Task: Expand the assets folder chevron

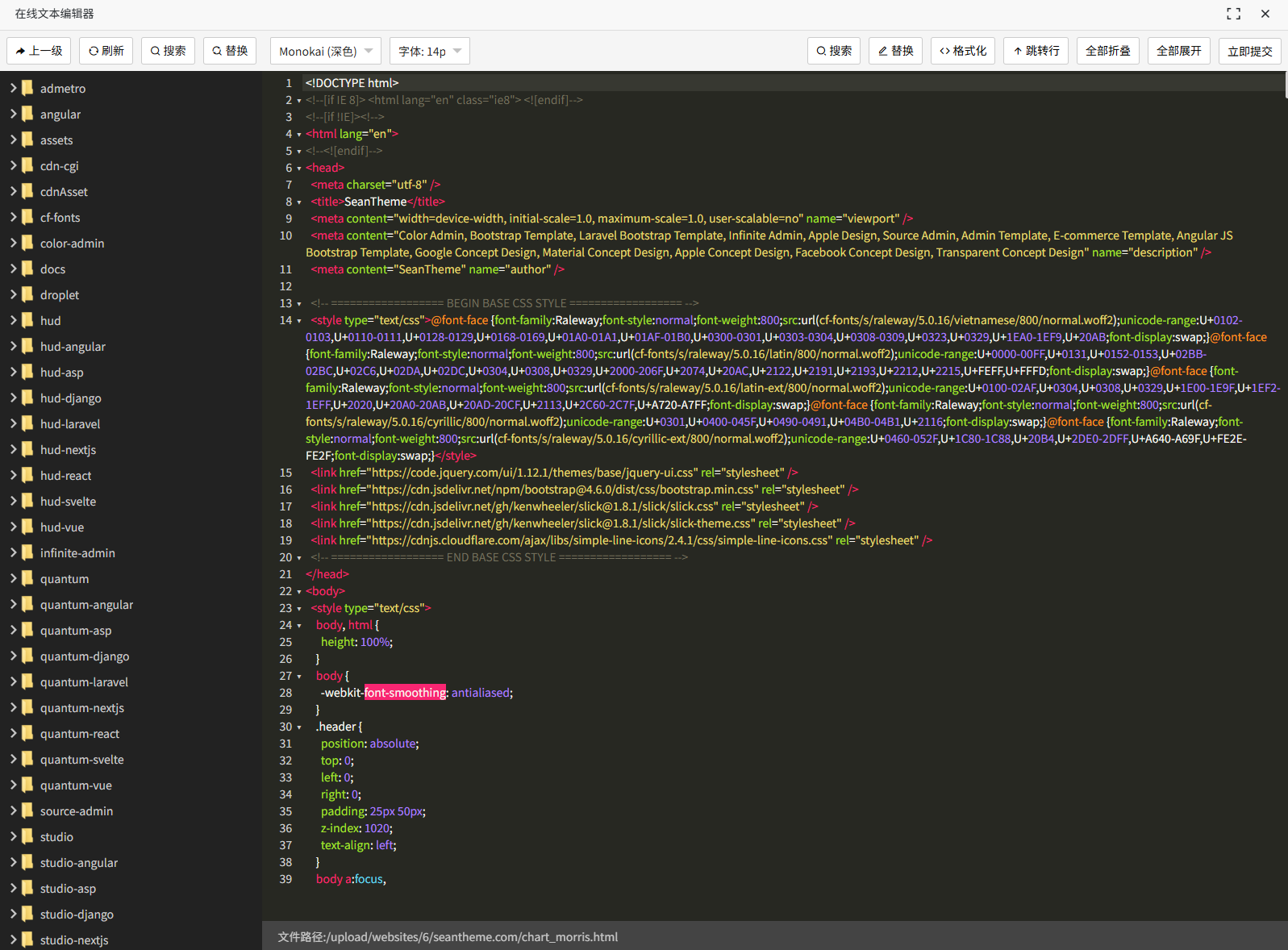Action: click(13, 140)
